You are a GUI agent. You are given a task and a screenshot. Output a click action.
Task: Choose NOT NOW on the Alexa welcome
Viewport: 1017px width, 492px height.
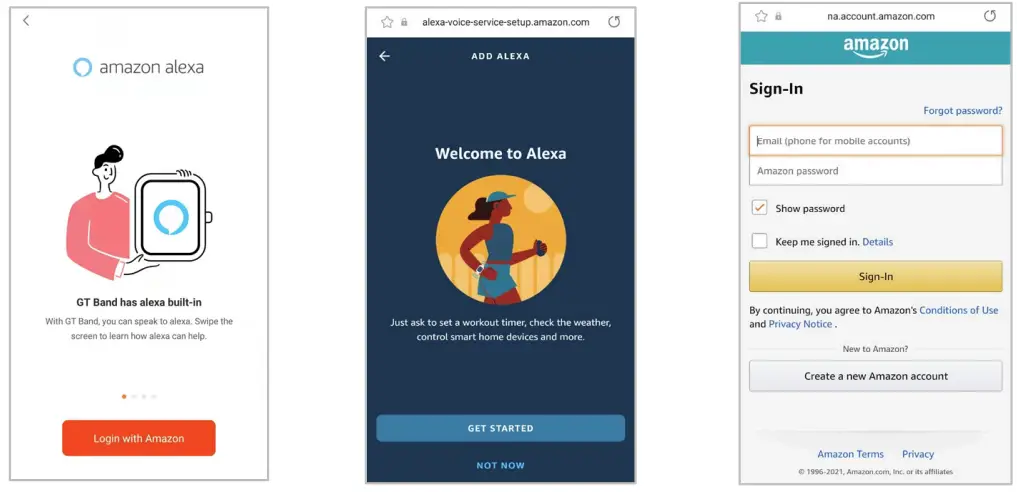click(x=501, y=465)
